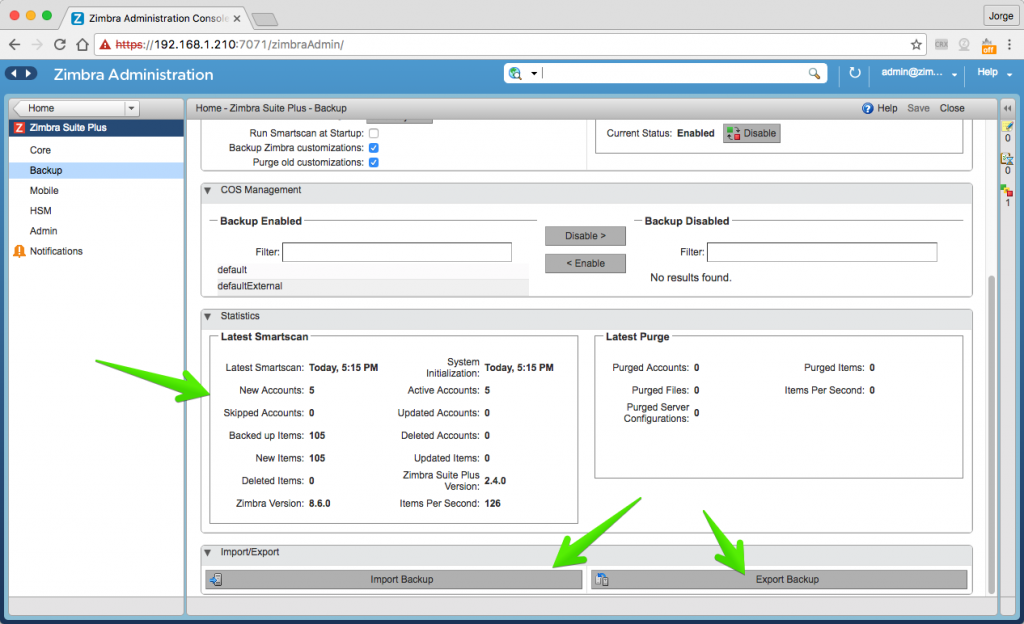Click the top status icon showing 0
The image size is (1024, 624).
point(1008,126)
